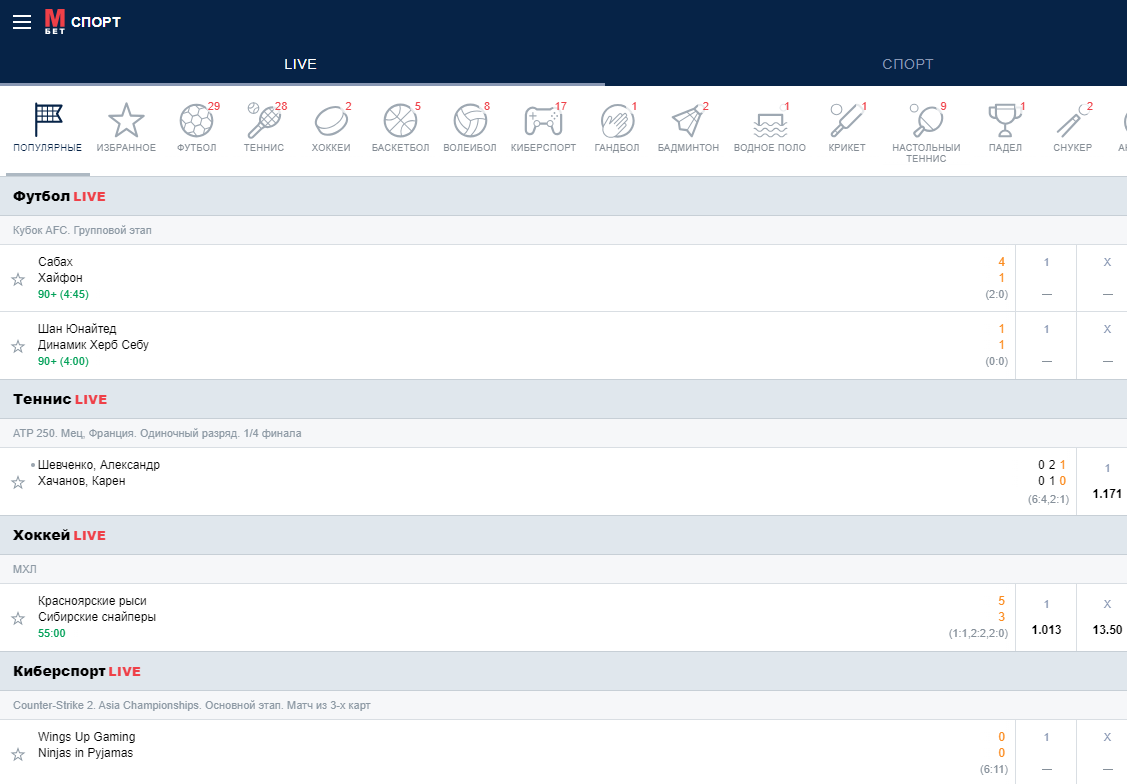Open the Избранное star category
The height and width of the screenshot is (784, 1127).
point(126,128)
